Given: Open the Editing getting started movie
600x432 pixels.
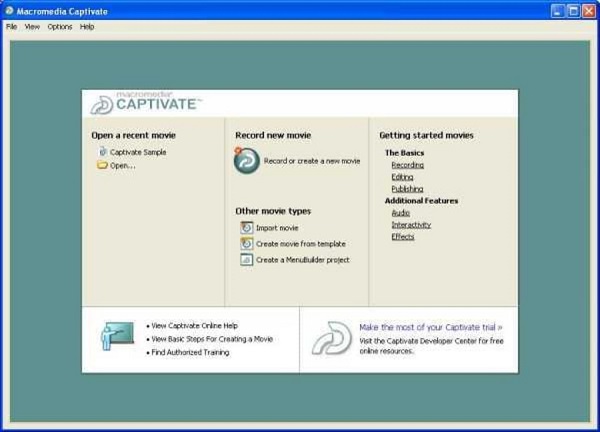Looking at the screenshot, I should tap(402, 177).
